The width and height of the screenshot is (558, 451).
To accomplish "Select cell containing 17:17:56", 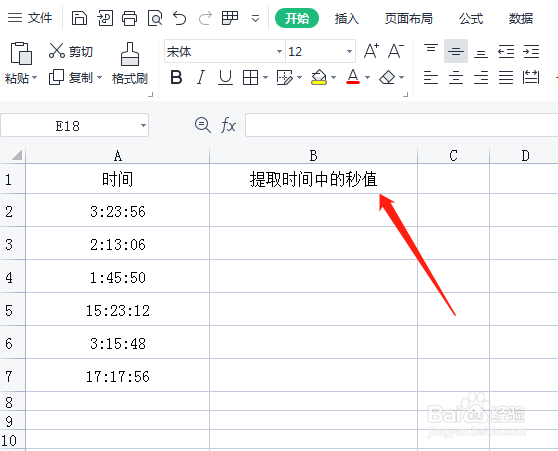I will click(118, 377).
